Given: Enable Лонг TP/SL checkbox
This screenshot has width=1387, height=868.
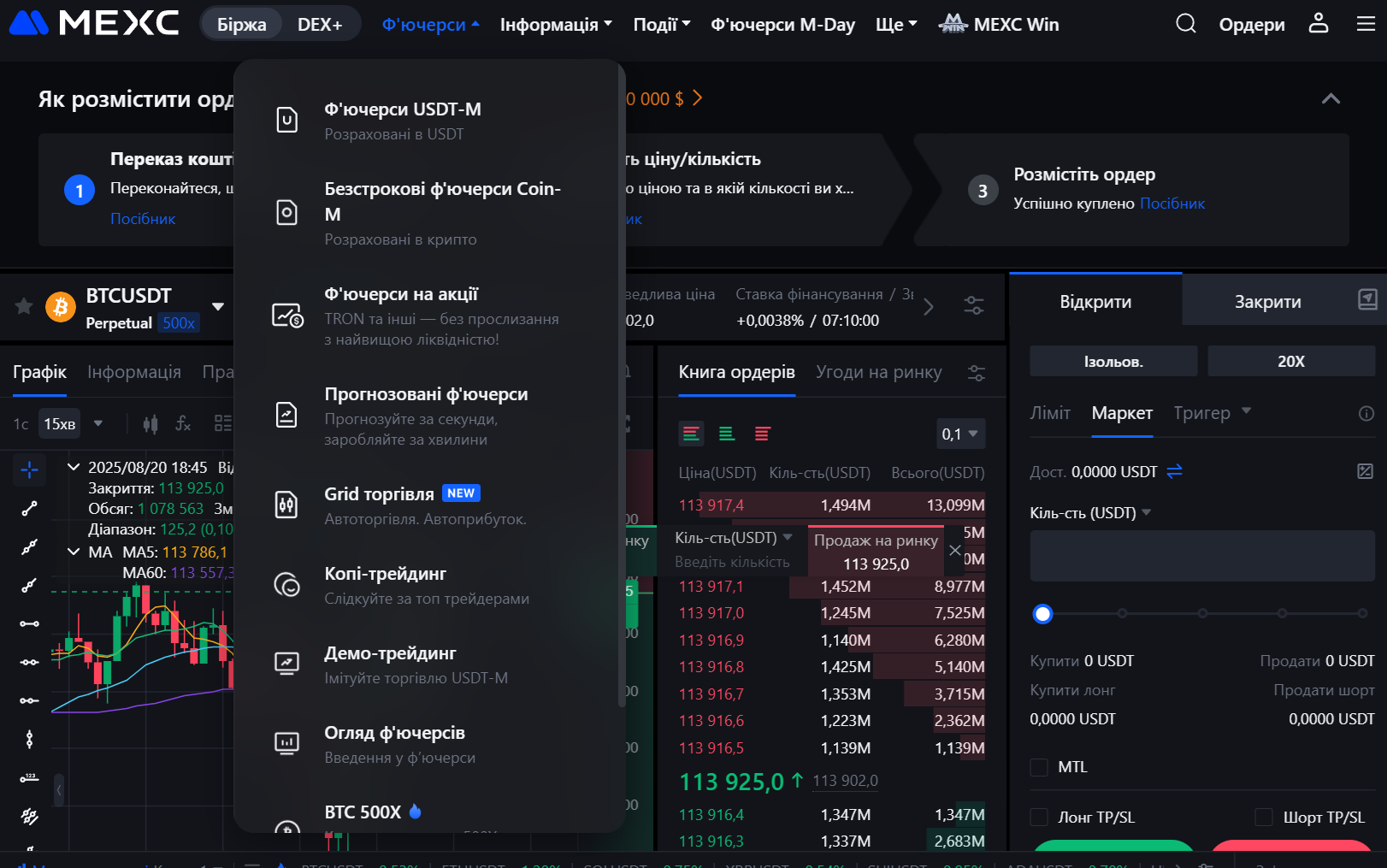Looking at the screenshot, I should click(1039, 818).
